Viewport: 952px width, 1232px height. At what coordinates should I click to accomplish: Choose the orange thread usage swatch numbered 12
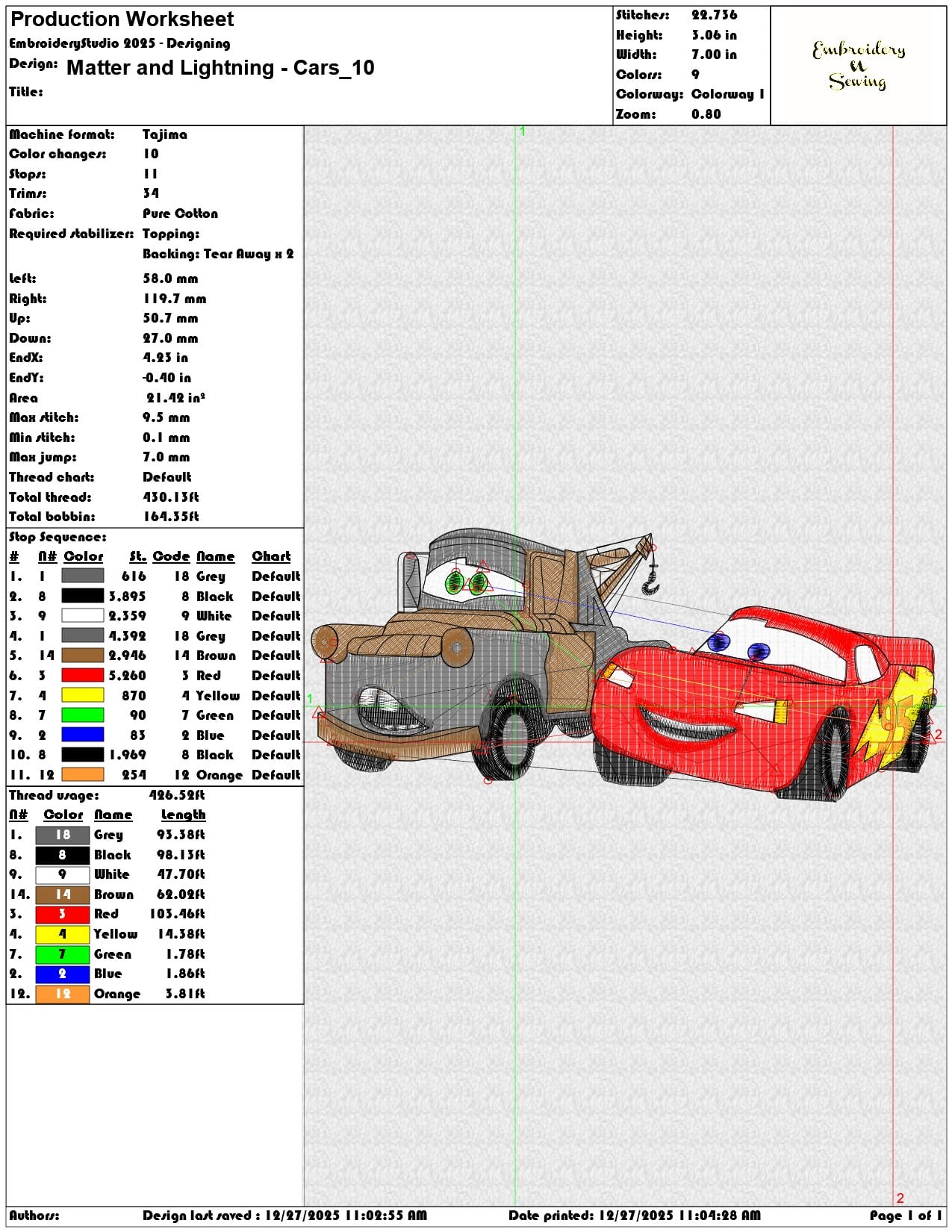point(62,994)
